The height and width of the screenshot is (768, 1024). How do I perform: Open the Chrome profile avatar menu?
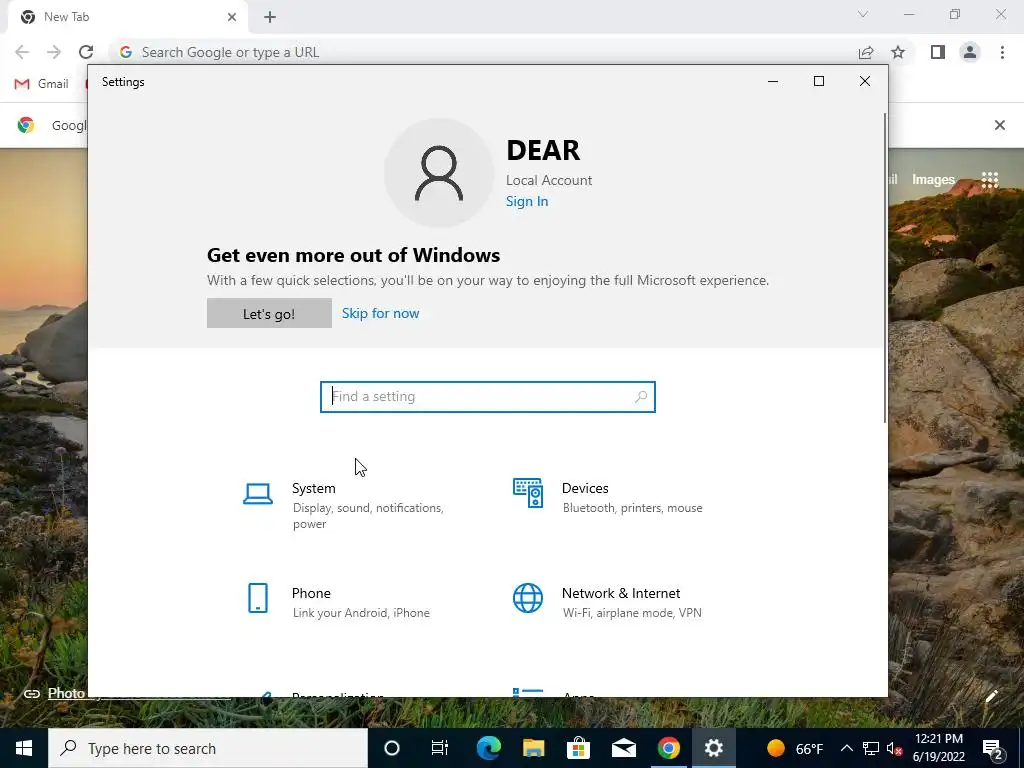[x=970, y=52]
